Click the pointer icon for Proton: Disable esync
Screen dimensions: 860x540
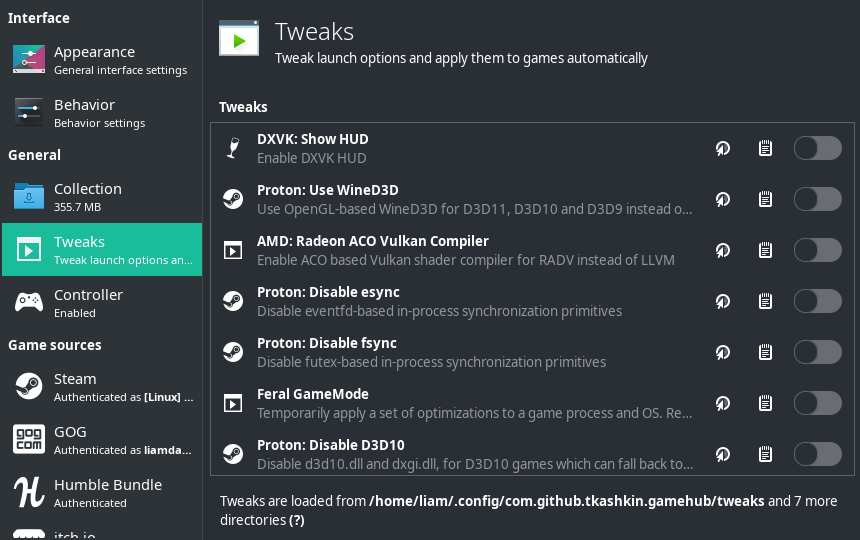(722, 301)
